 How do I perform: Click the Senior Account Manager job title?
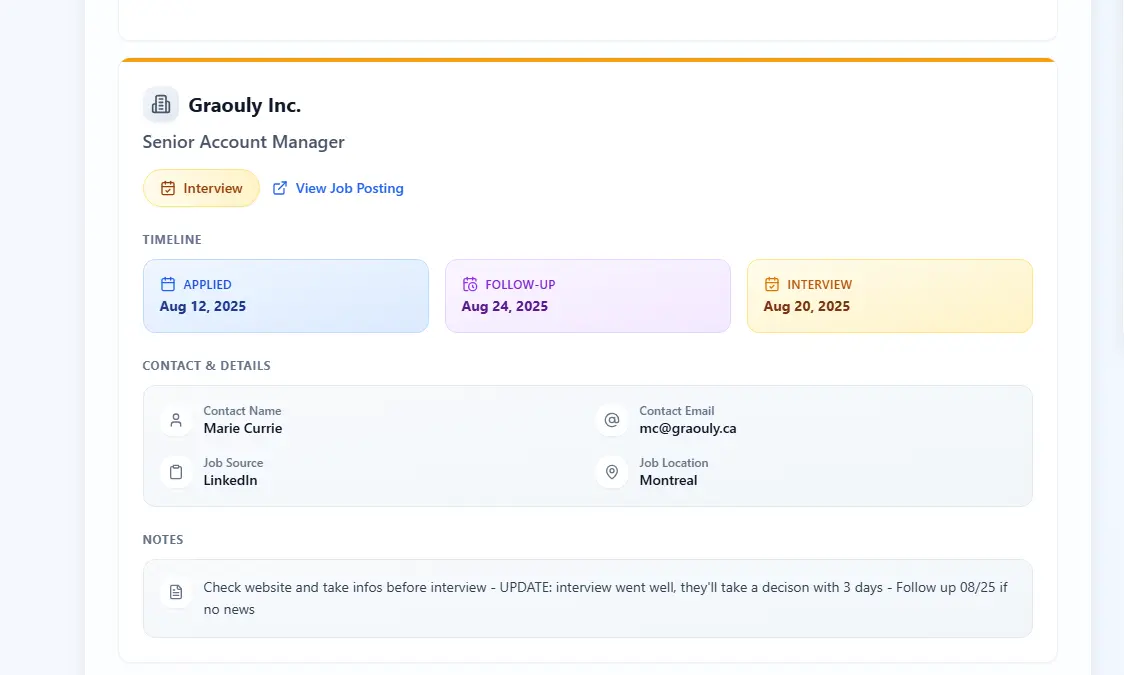(244, 142)
